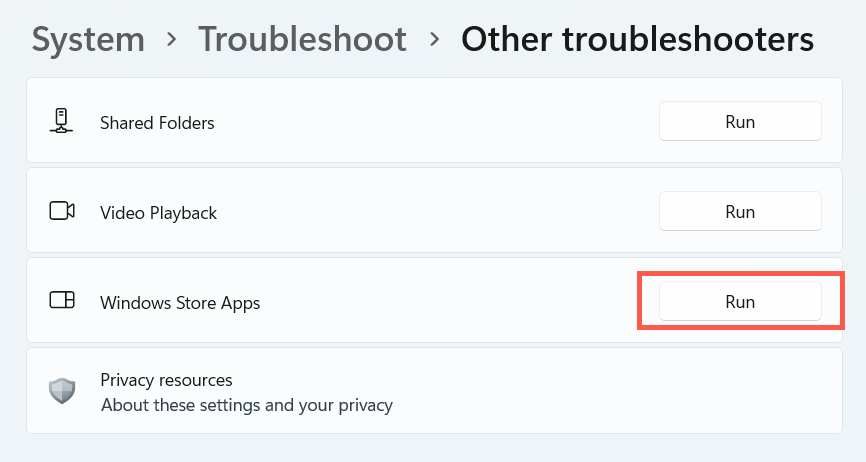This screenshot has width=866, height=462.
Task: Click the Other troubleshooters page title
Action: point(637,39)
